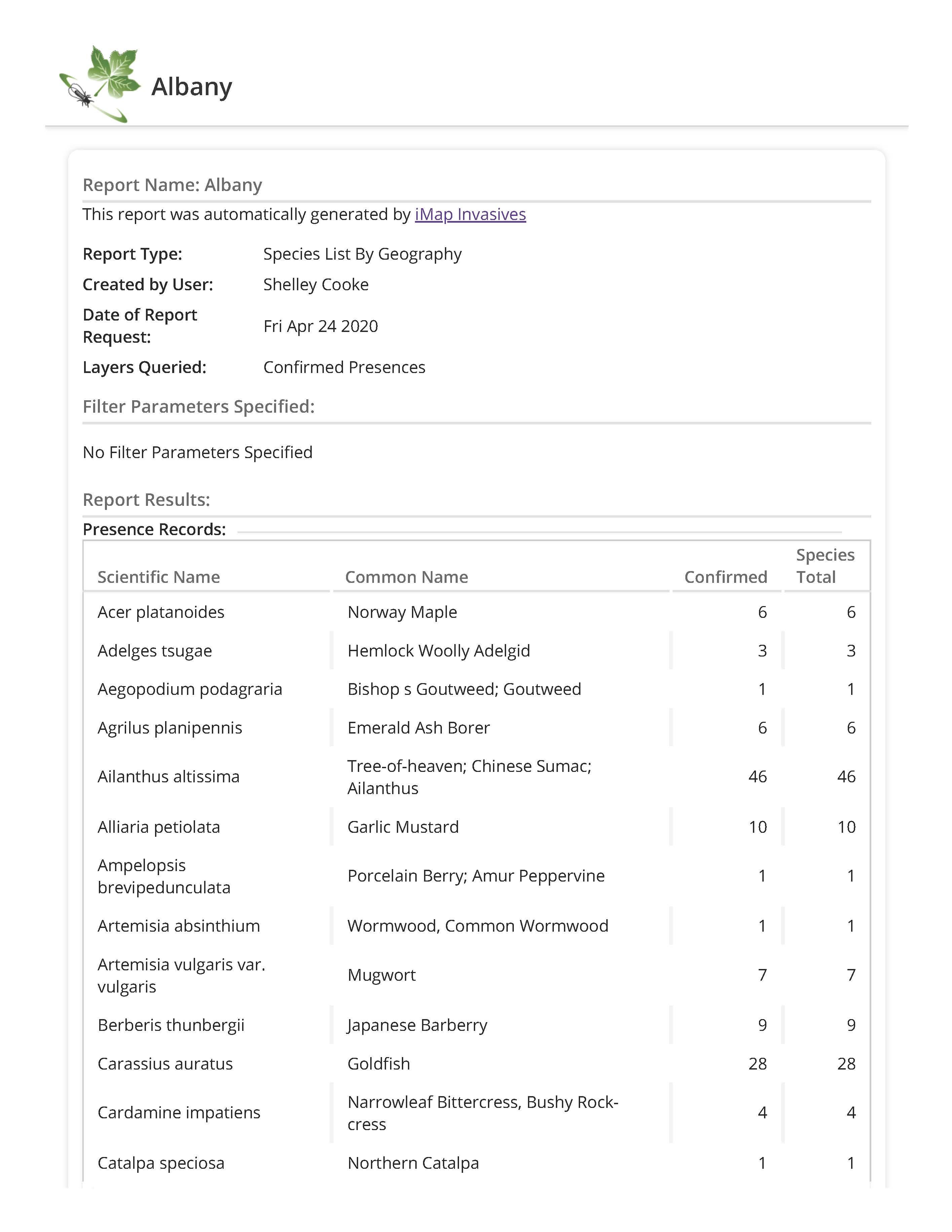Select the Acer platanoides row
952x1232 pixels.
(x=161, y=612)
